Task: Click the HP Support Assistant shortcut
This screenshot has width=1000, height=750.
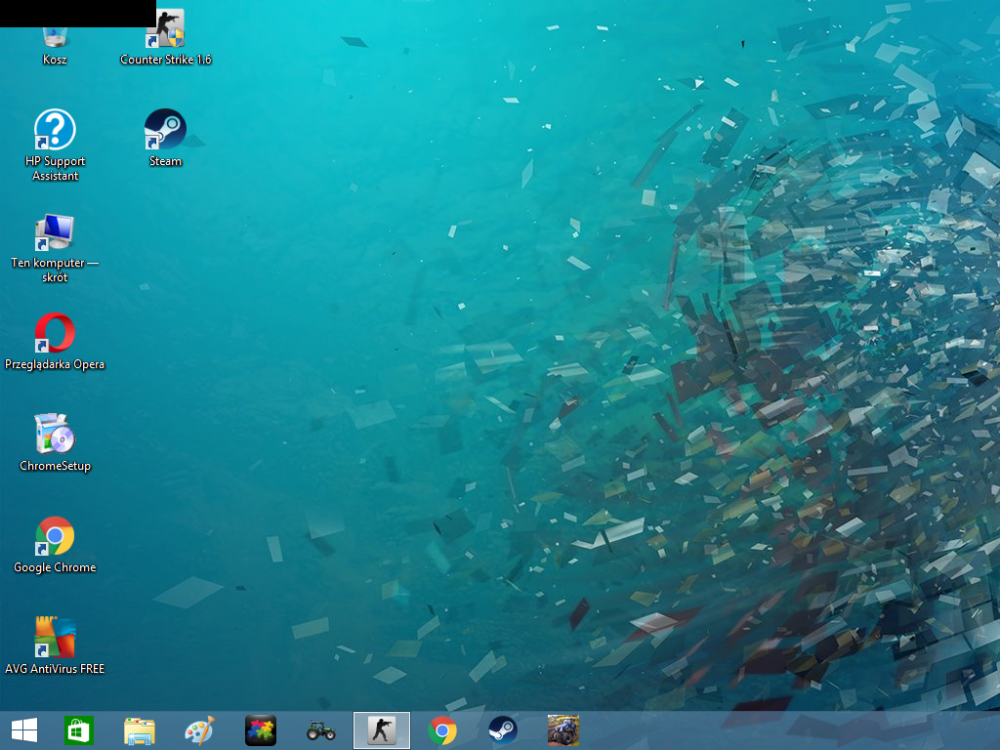Action: tap(55, 132)
